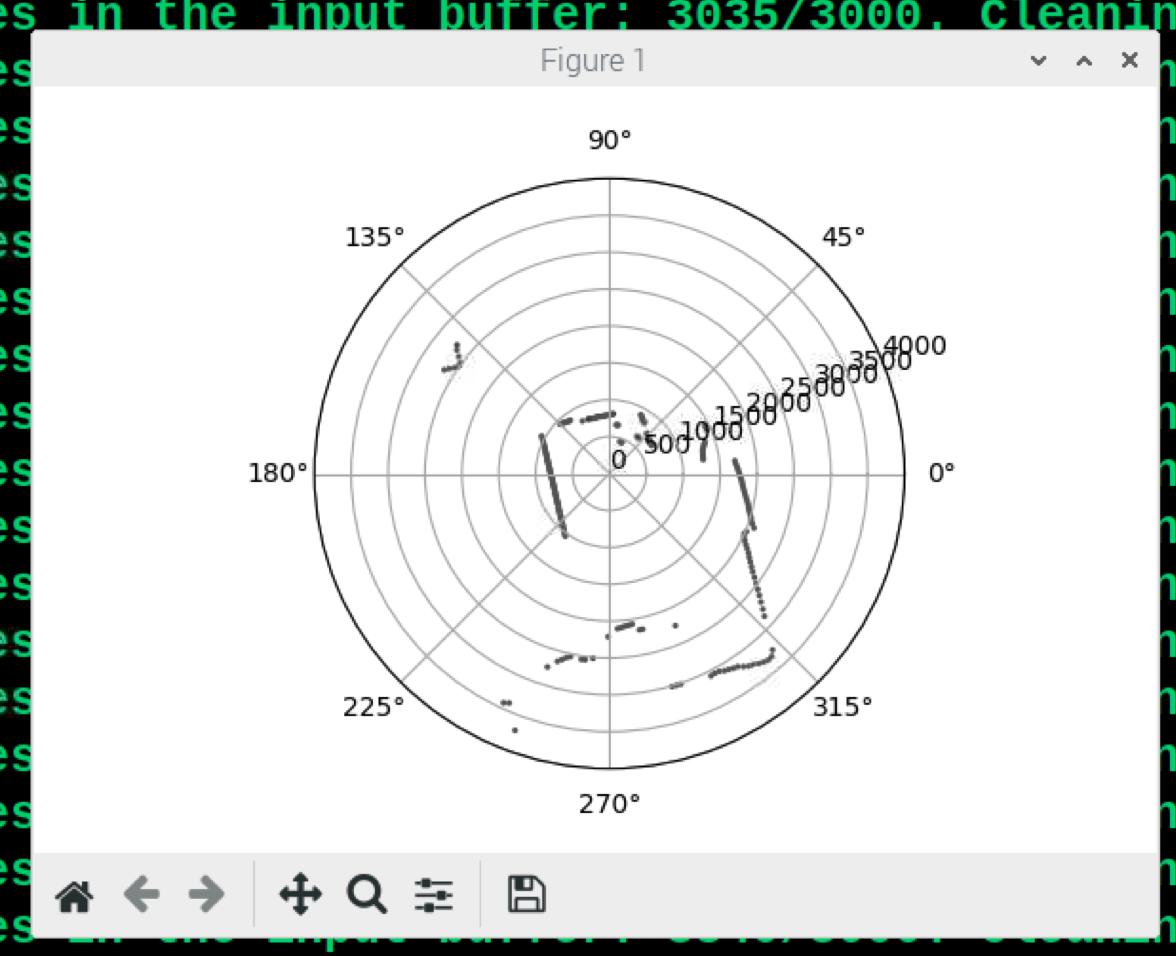Open the Configure subplots sliders tool
Viewport: 1176px width, 956px height.
coord(434,895)
